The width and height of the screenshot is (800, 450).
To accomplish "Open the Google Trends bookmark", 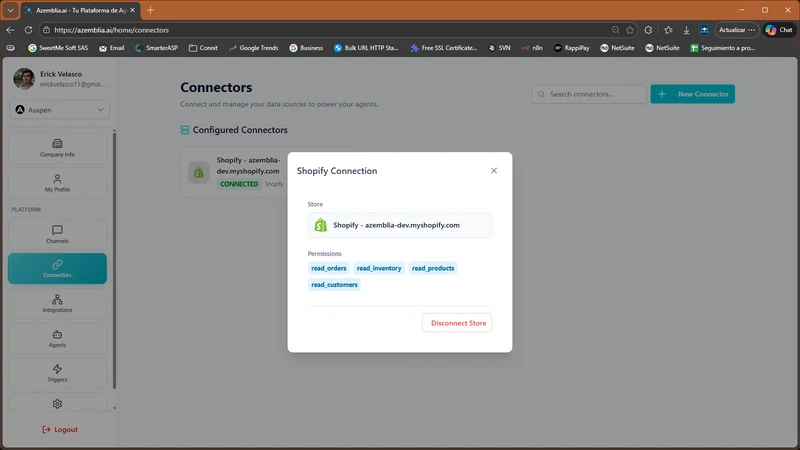I will coord(254,48).
